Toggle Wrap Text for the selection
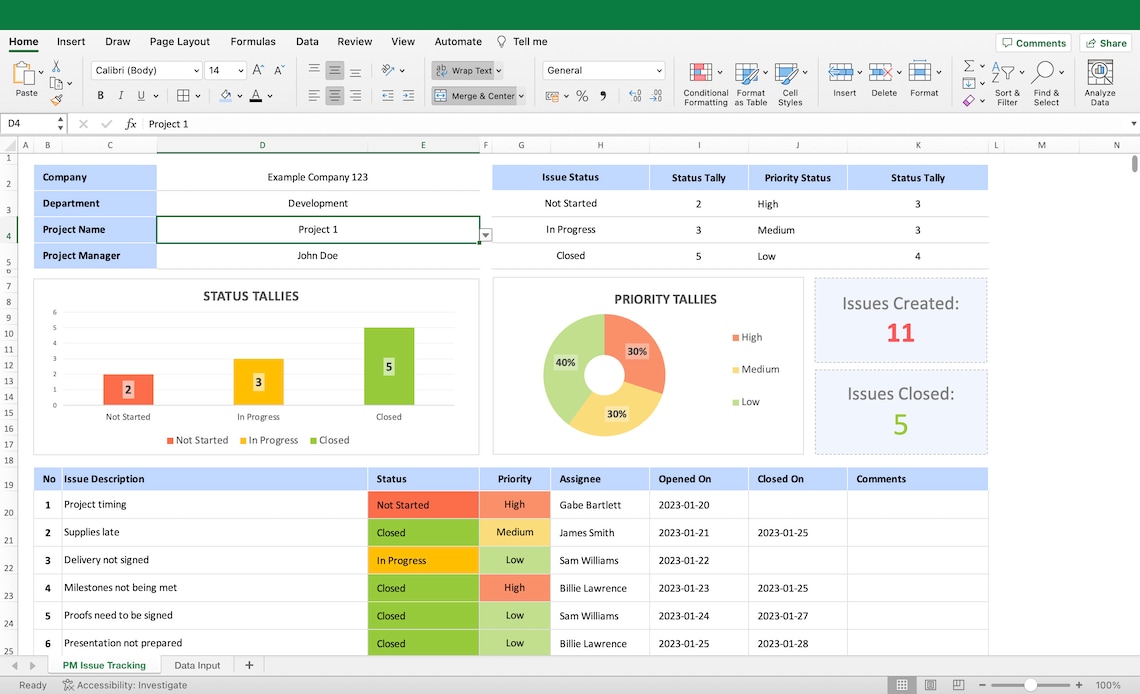This screenshot has height=694, width=1140. coord(461,70)
